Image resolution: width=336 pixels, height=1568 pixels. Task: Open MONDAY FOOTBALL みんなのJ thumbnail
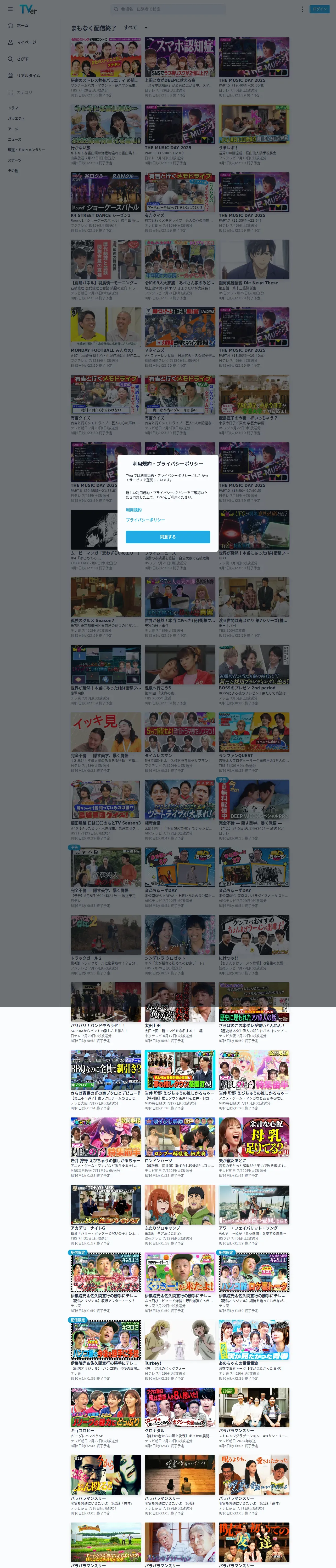[x=105, y=327]
